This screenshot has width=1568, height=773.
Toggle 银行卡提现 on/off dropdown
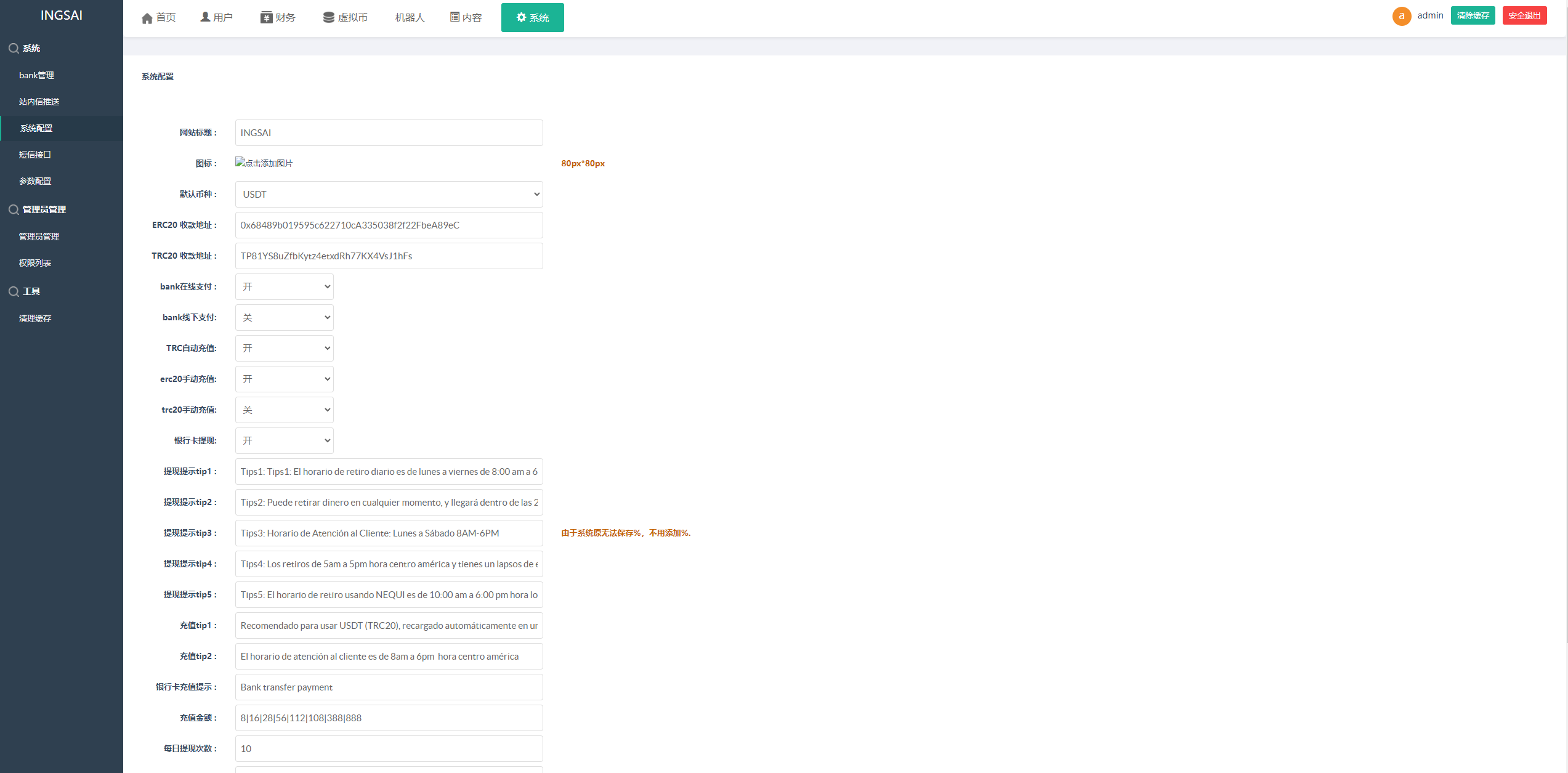pos(283,440)
